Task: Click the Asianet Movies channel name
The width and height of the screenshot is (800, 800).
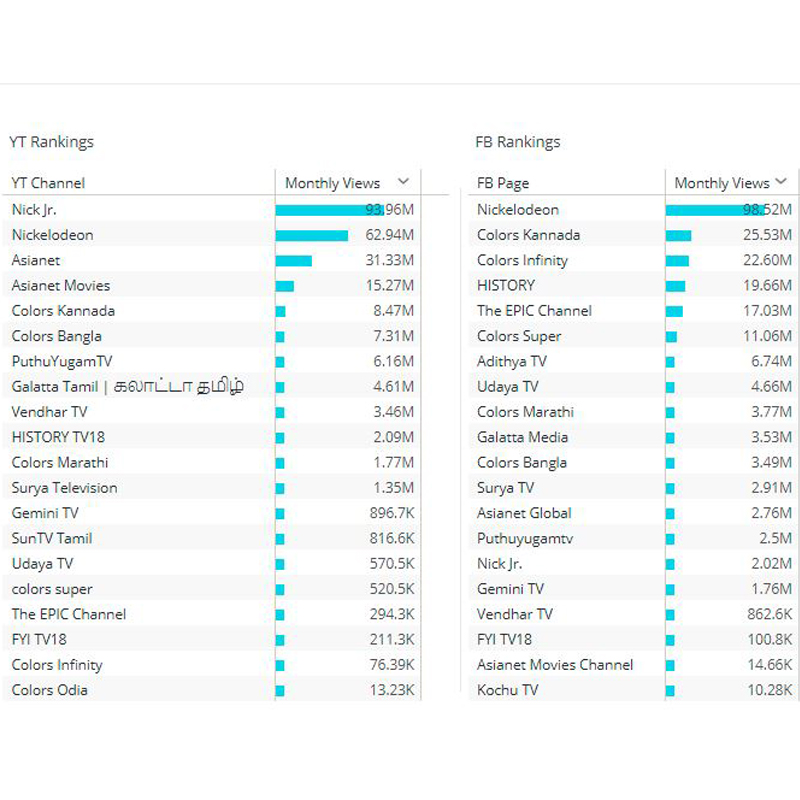Action: click(x=56, y=285)
